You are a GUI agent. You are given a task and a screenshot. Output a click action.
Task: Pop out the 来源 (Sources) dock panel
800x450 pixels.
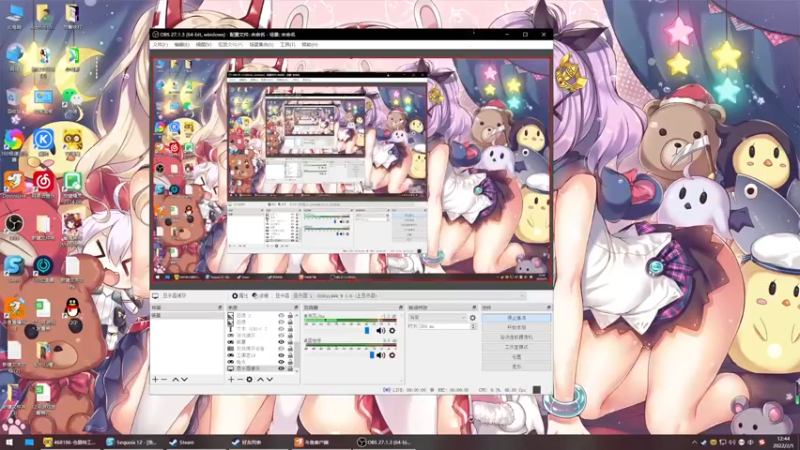pyautogui.click(x=296, y=308)
